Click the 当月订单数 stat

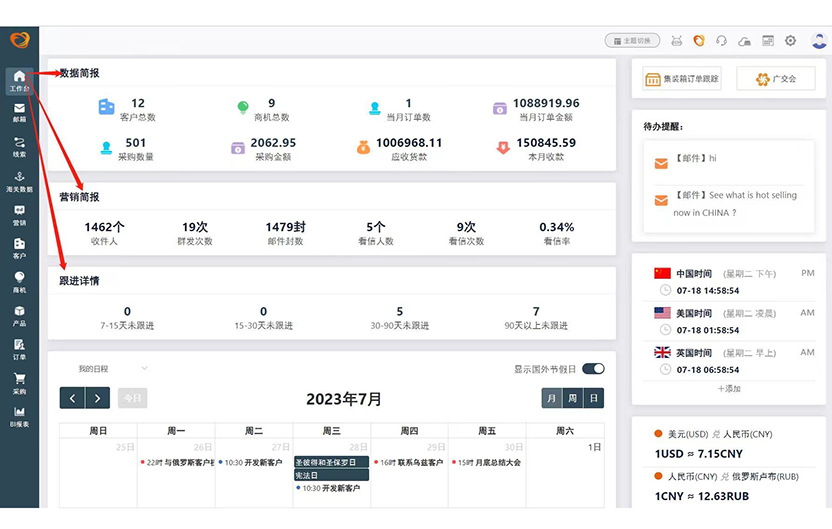click(x=399, y=109)
